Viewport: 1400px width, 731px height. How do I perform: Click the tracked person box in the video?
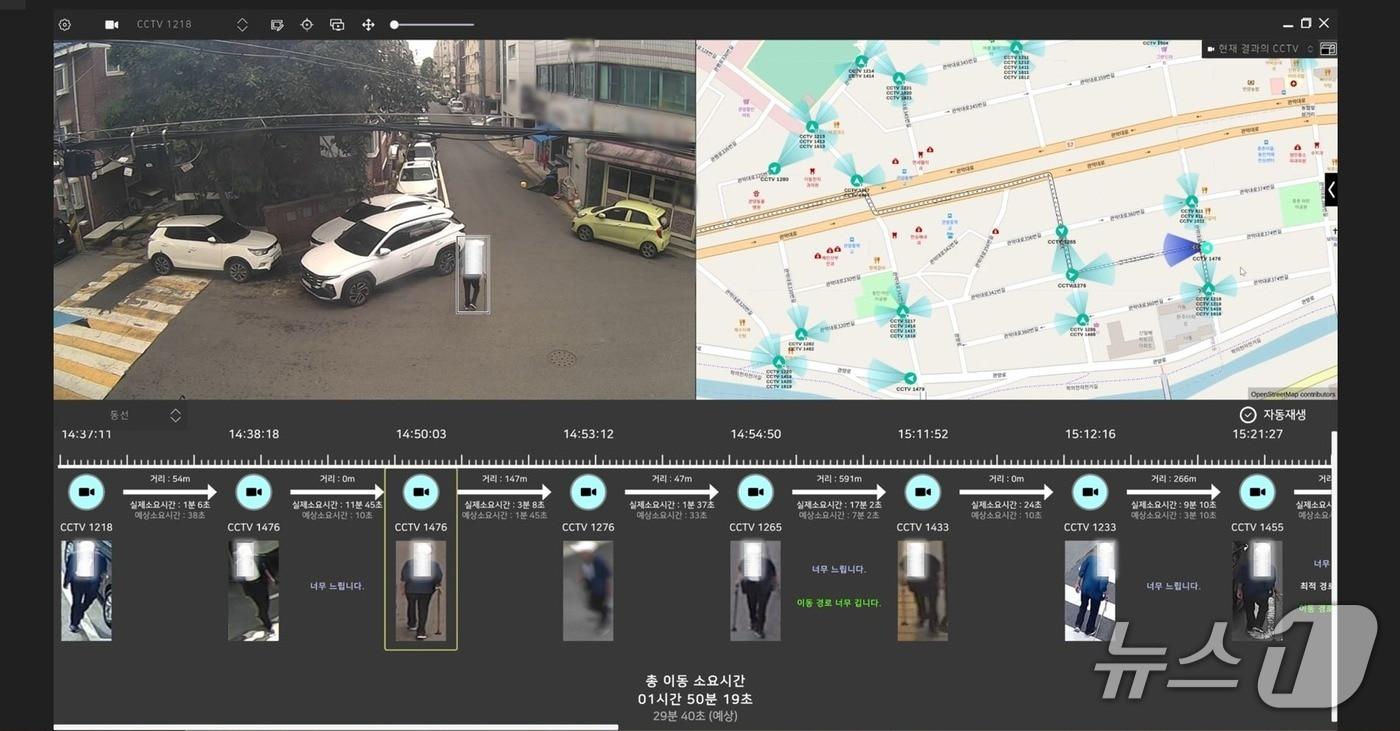point(473,274)
